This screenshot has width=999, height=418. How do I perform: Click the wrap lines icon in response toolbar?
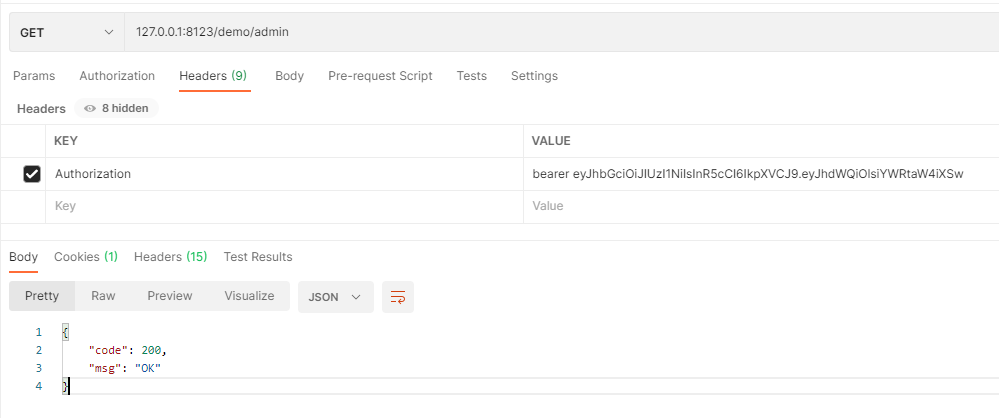[398, 297]
